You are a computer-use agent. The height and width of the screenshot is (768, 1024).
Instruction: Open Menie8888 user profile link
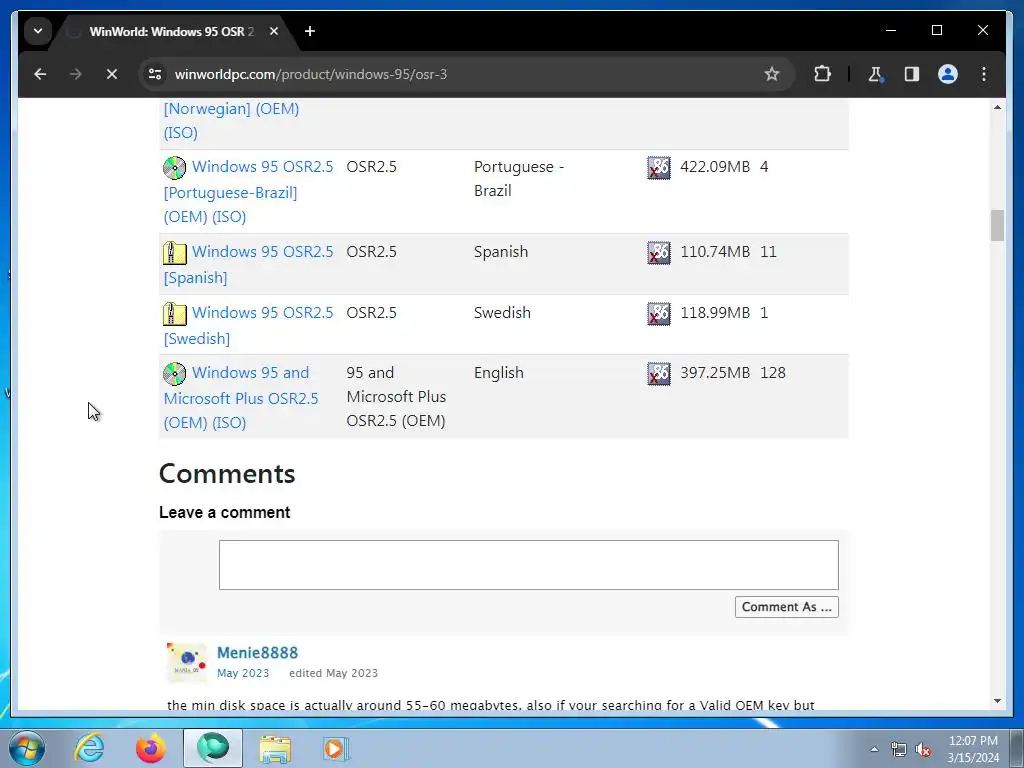257,652
